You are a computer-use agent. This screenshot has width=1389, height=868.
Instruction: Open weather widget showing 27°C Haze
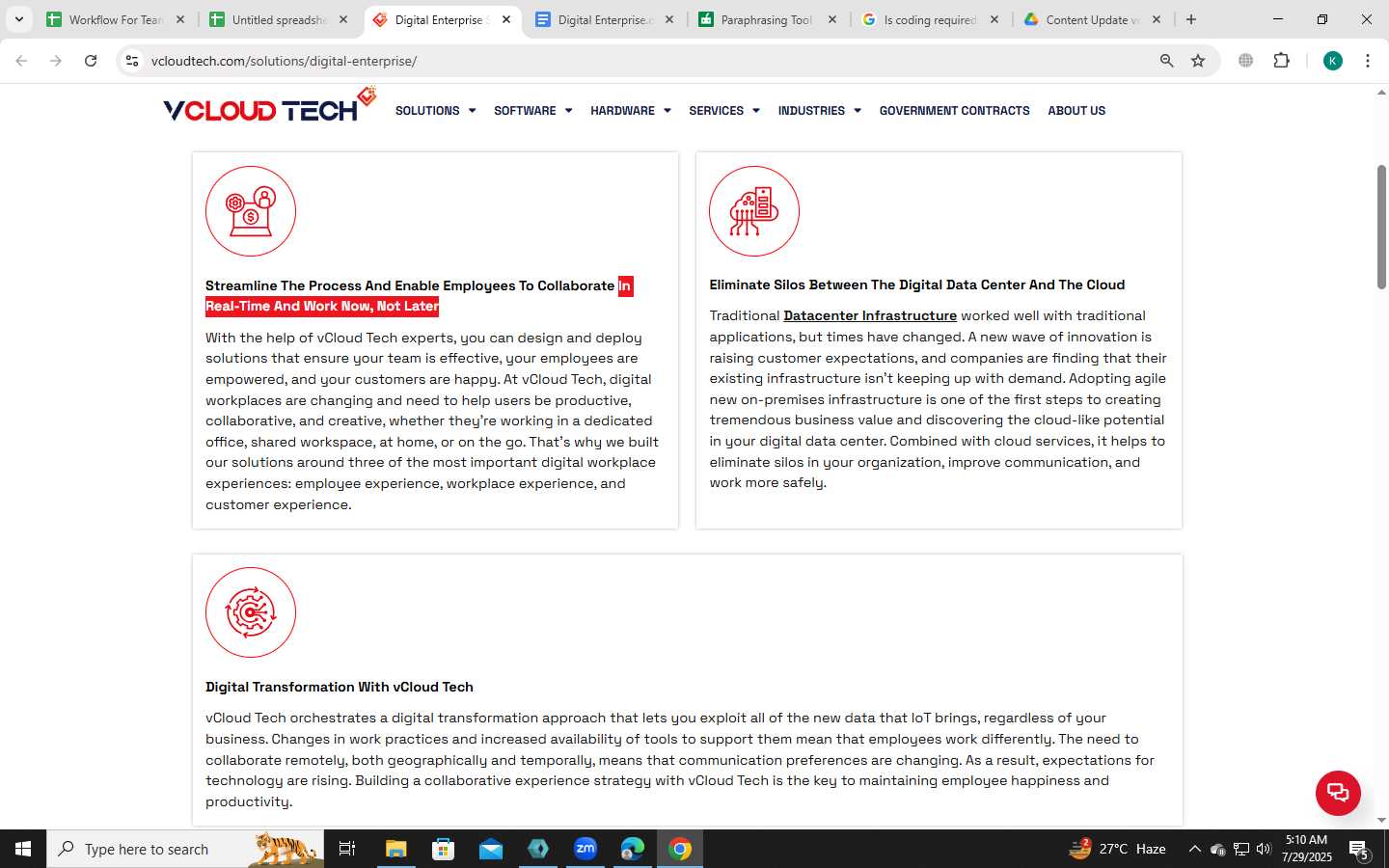point(1117,849)
